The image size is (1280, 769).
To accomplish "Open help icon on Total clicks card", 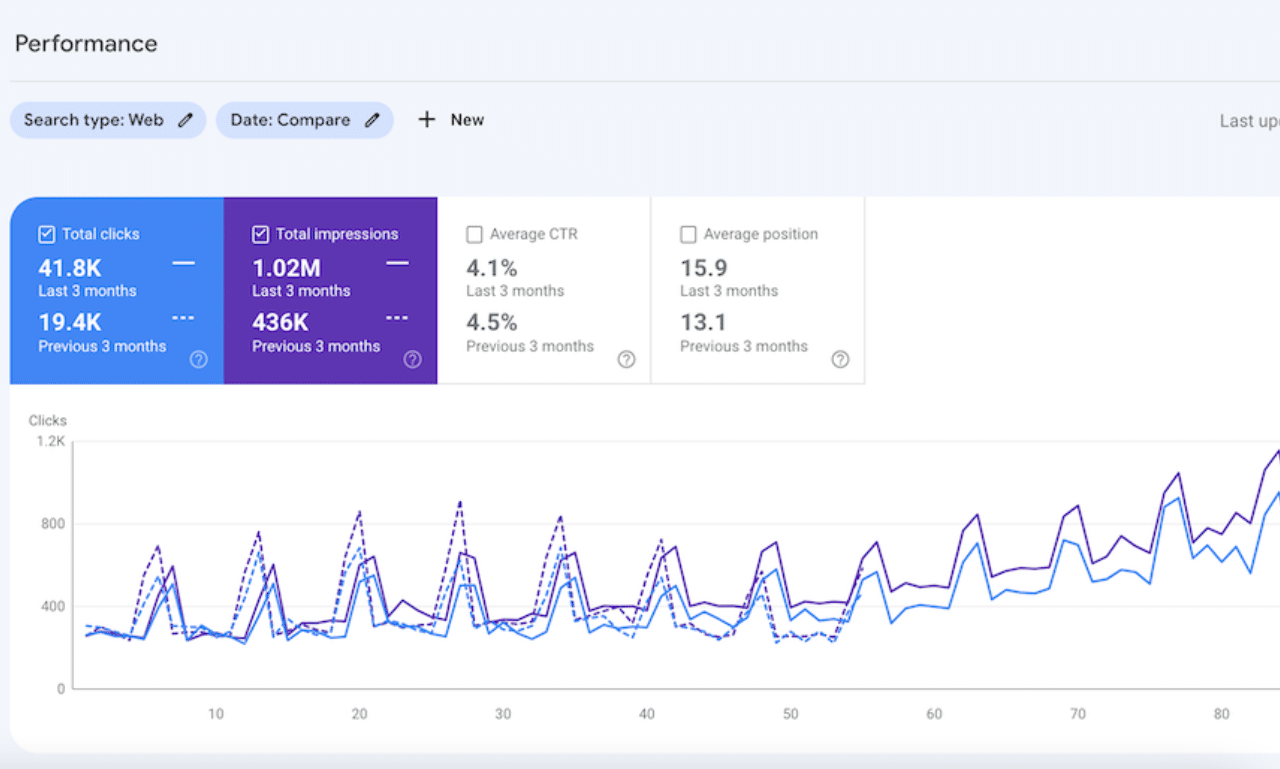I will point(199,360).
